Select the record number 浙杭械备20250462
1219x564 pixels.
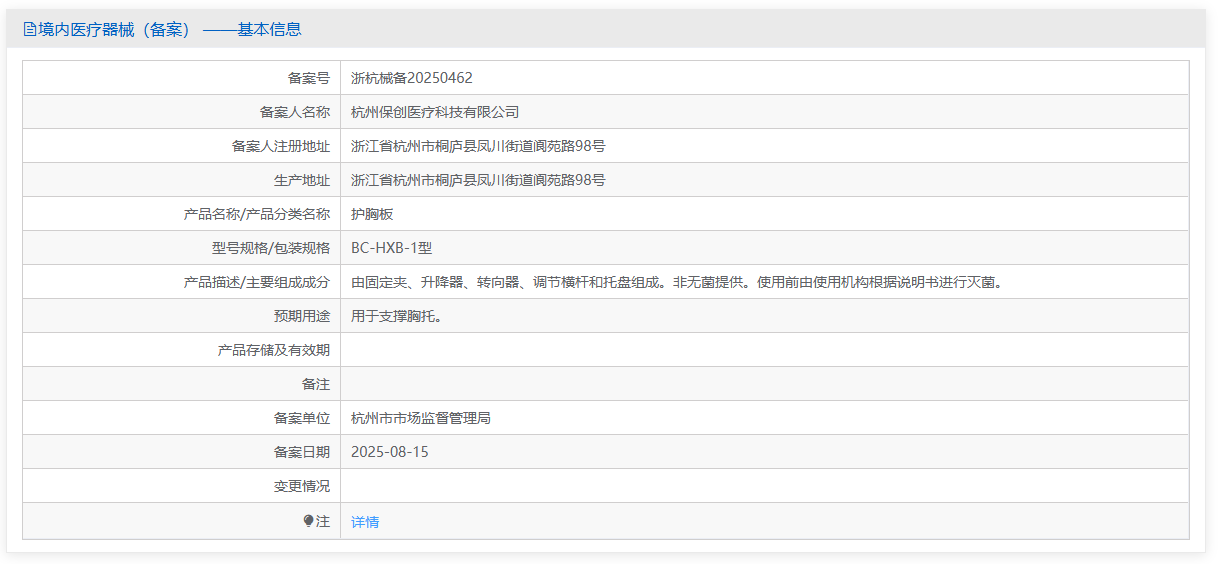pos(412,78)
